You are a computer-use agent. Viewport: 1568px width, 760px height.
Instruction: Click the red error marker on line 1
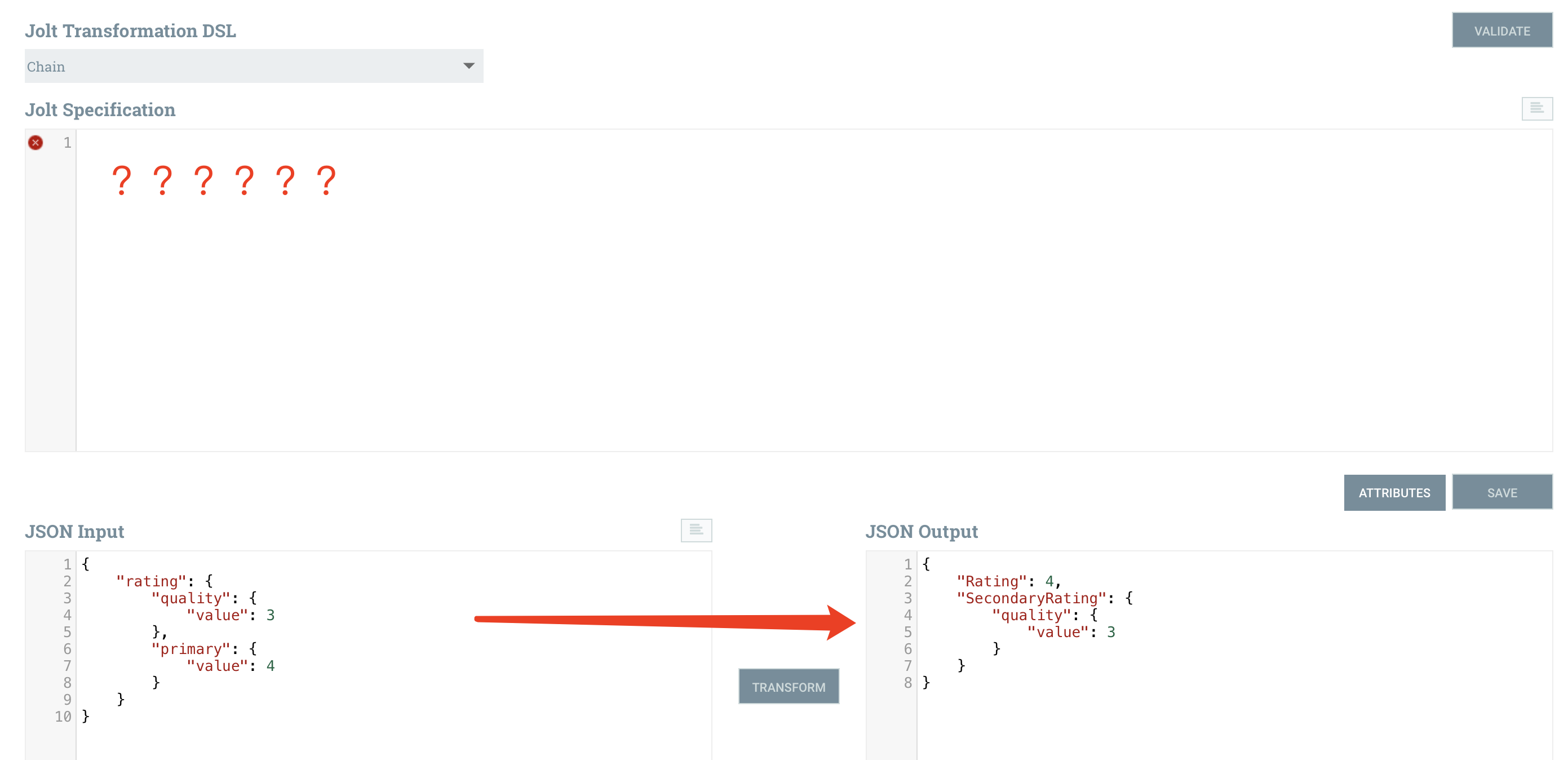[36, 143]
